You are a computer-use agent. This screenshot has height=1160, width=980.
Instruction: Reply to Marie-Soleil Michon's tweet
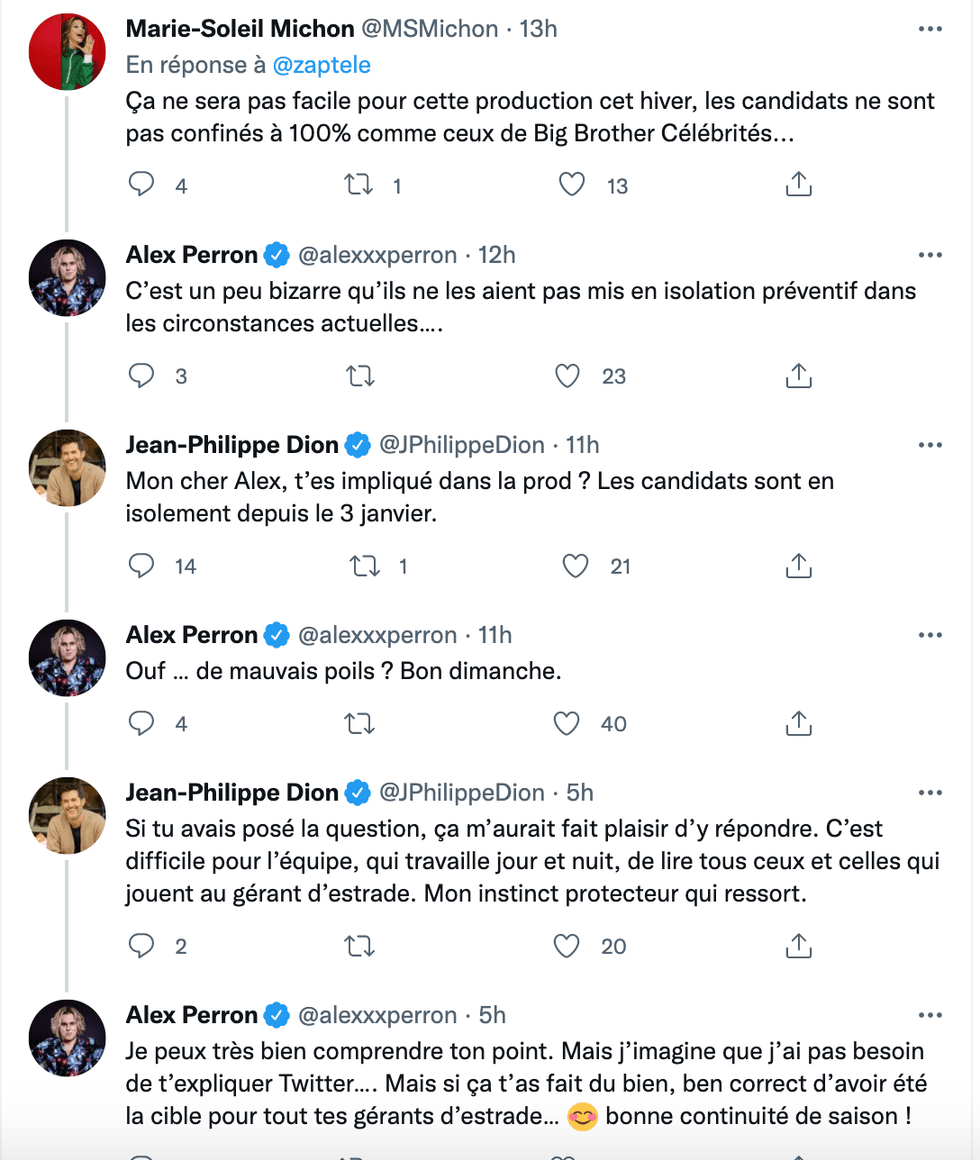click(x=143, y=185)
